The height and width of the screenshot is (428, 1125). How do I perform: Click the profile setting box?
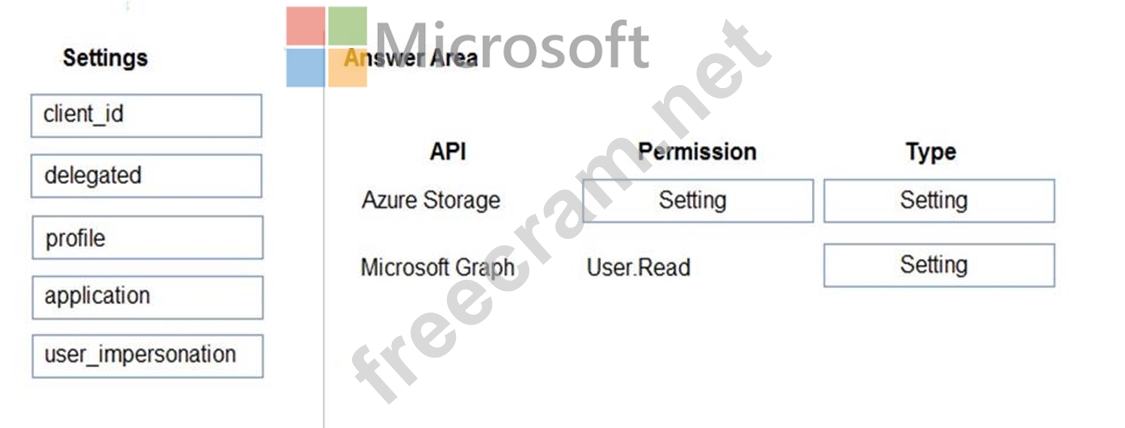(147, 238)
